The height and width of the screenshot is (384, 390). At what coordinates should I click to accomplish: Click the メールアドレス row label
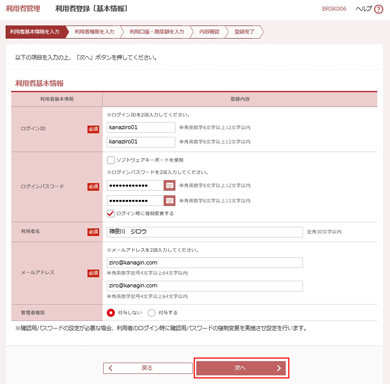click(38, 273)
